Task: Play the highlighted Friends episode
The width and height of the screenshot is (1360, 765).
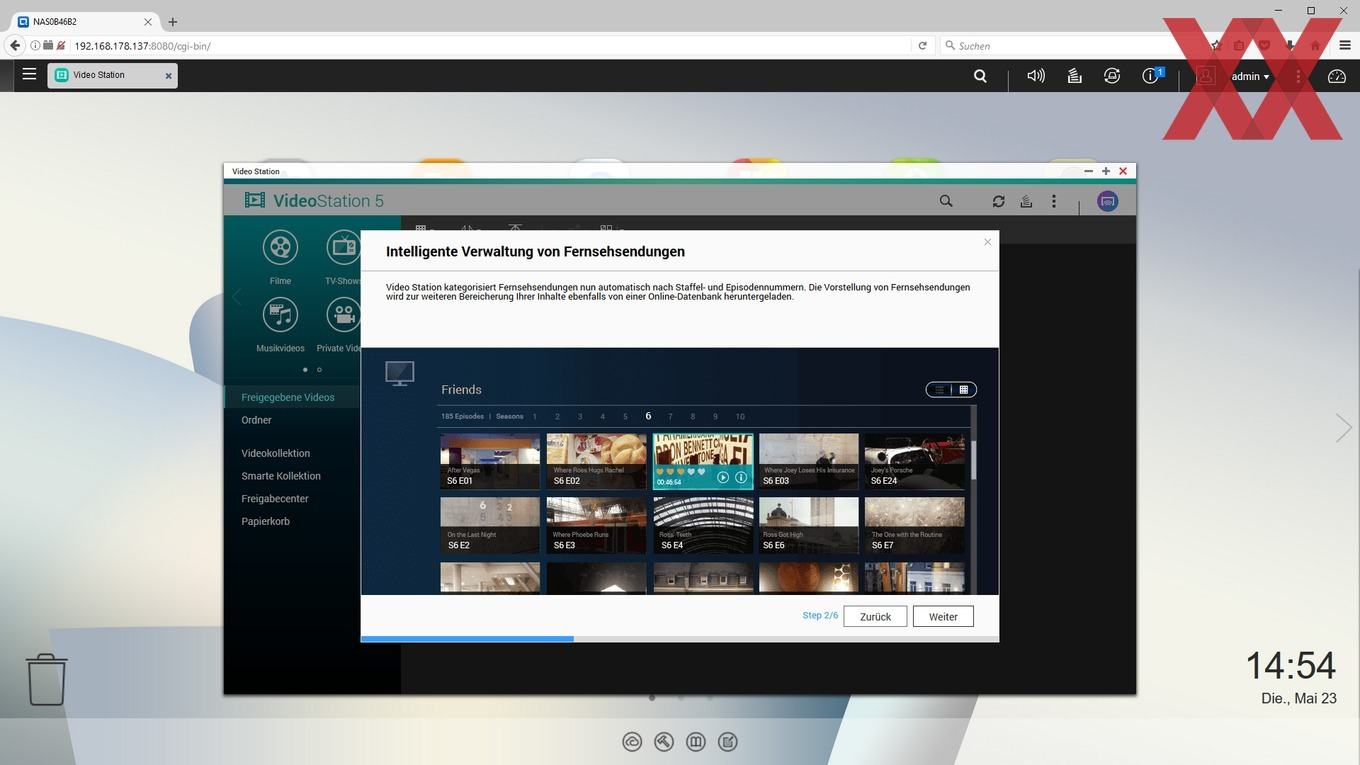Action: click(x=723, y=478)
